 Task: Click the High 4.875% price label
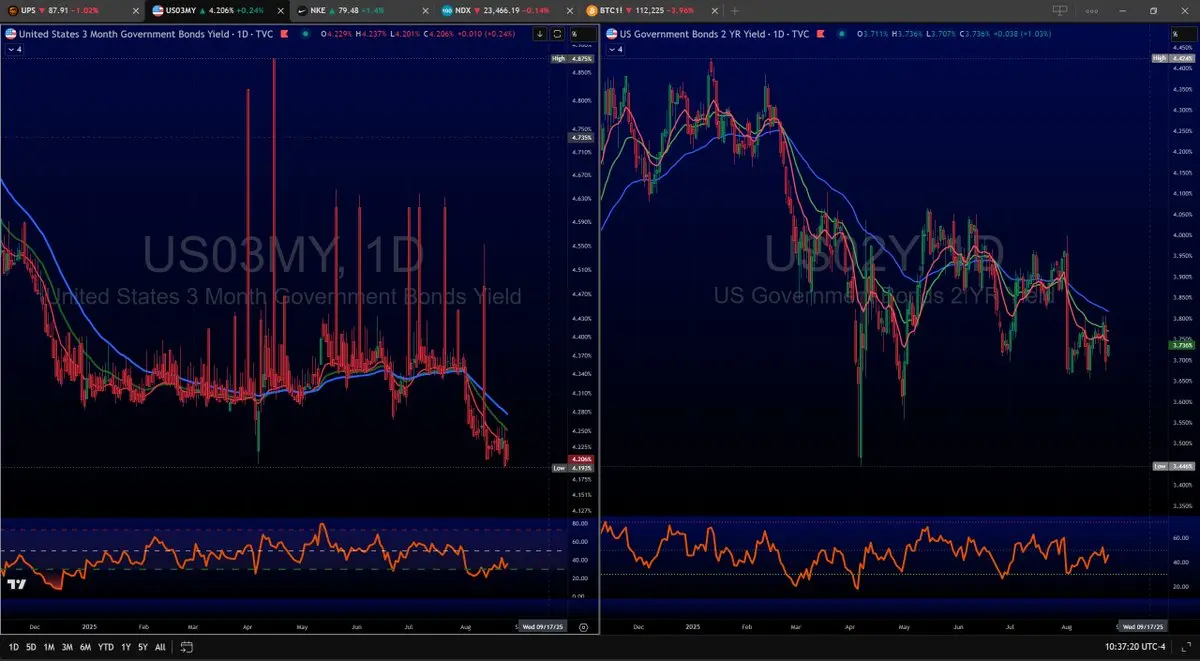pos(574,59)
